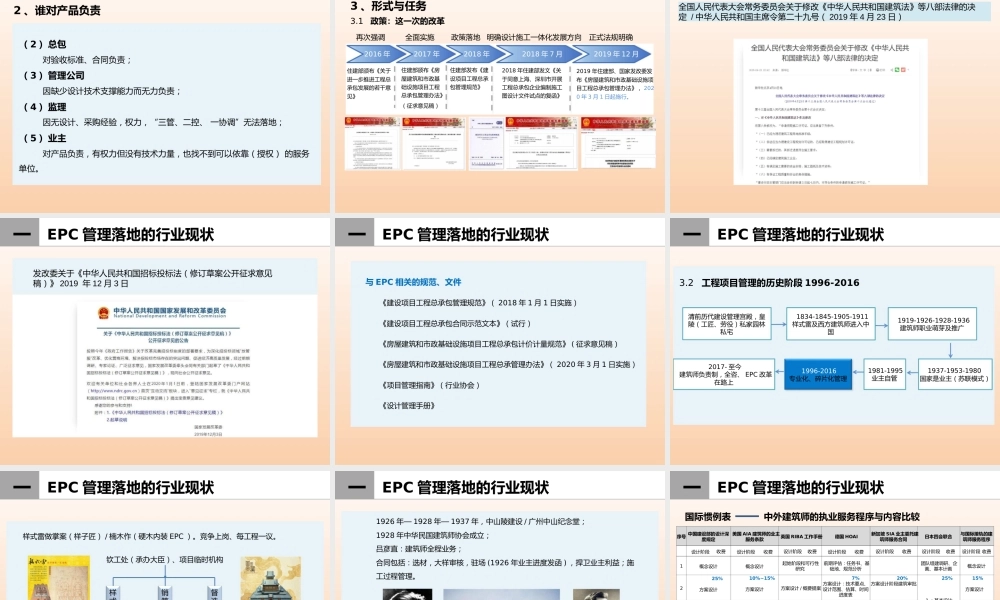
Task: Click the ancient building illustration on the 样式雷 slide
Action: coord(270,578)
